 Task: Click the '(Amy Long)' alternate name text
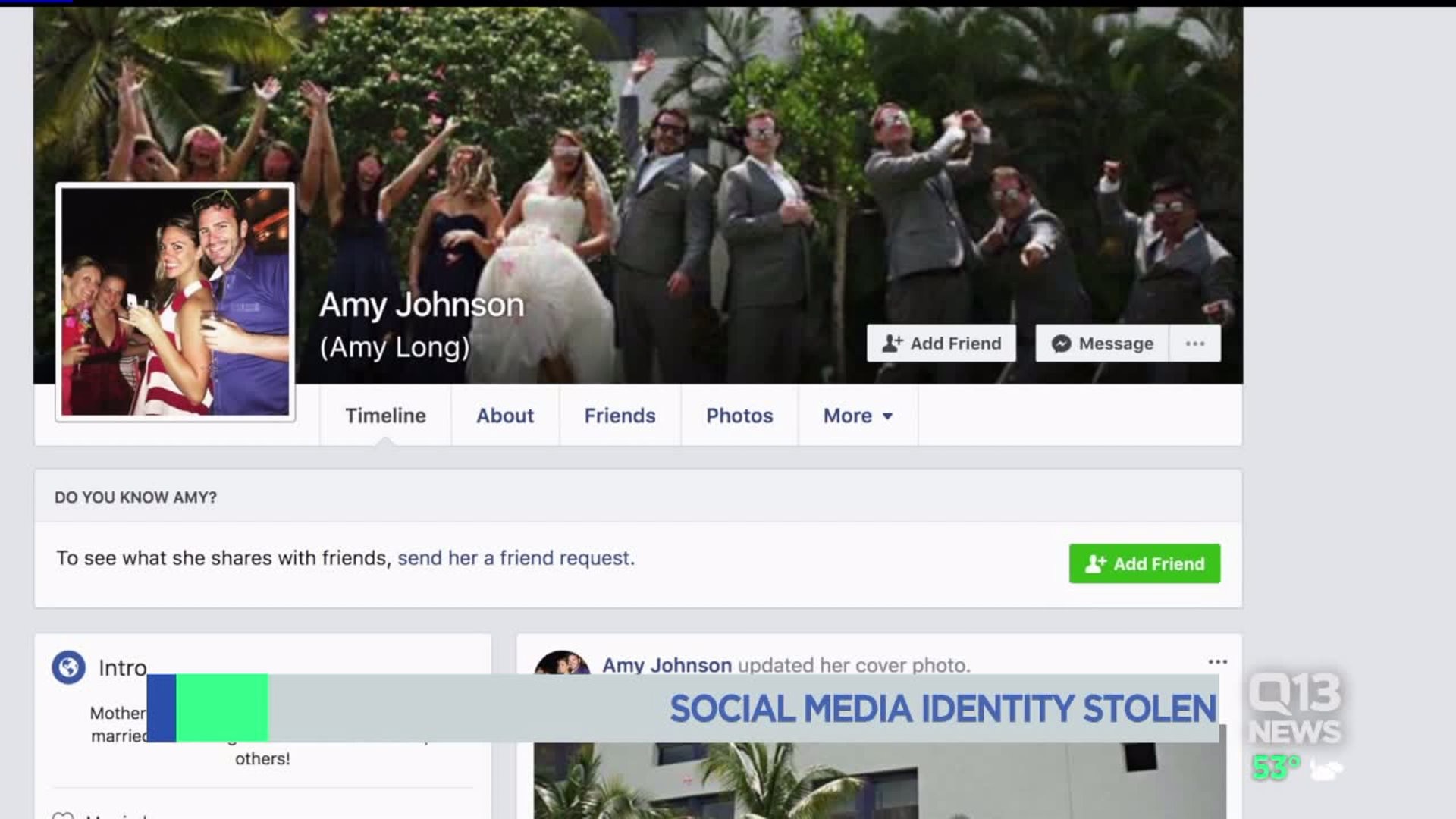tap(394, 347)
